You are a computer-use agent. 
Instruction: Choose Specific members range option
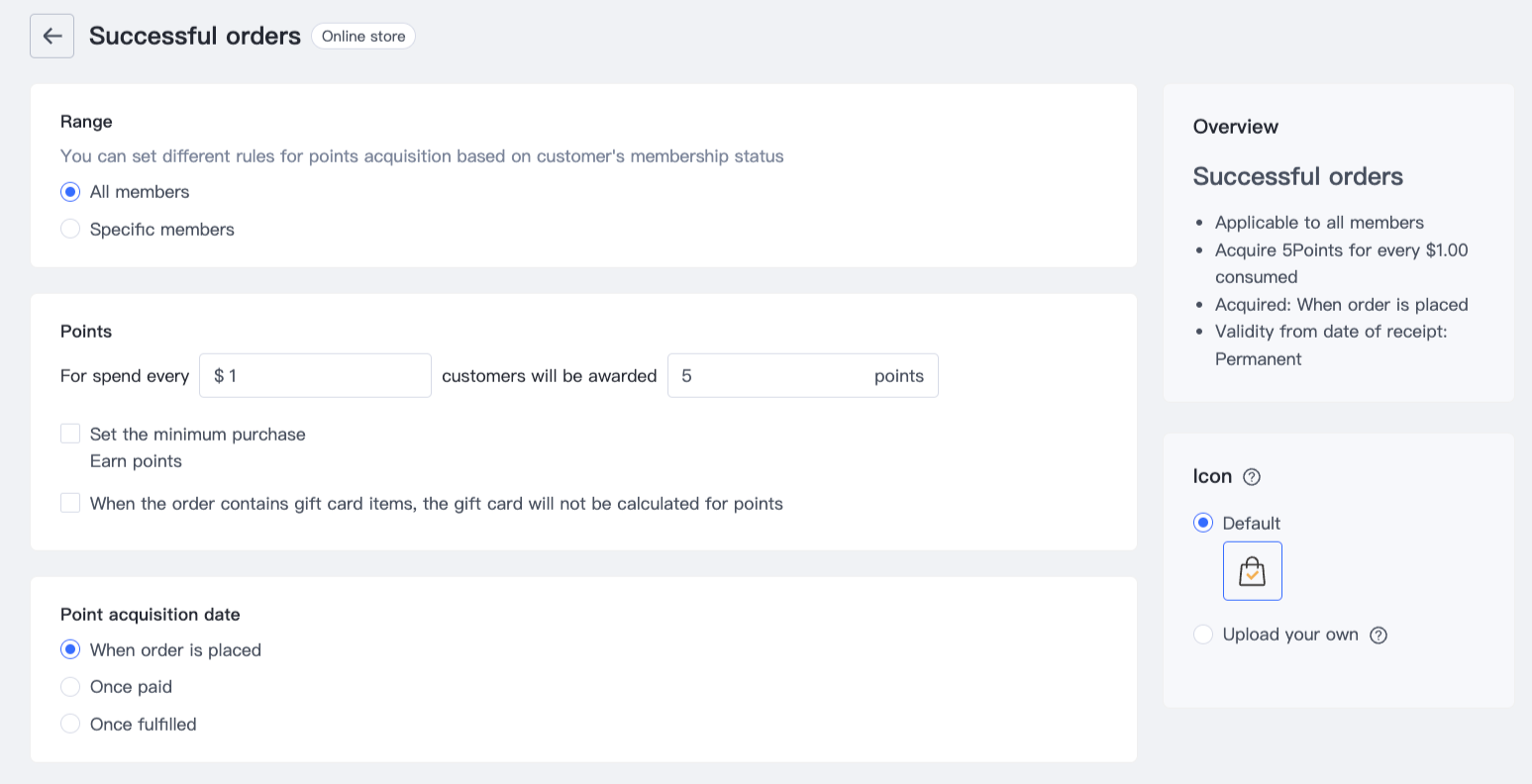coord(70,230)
